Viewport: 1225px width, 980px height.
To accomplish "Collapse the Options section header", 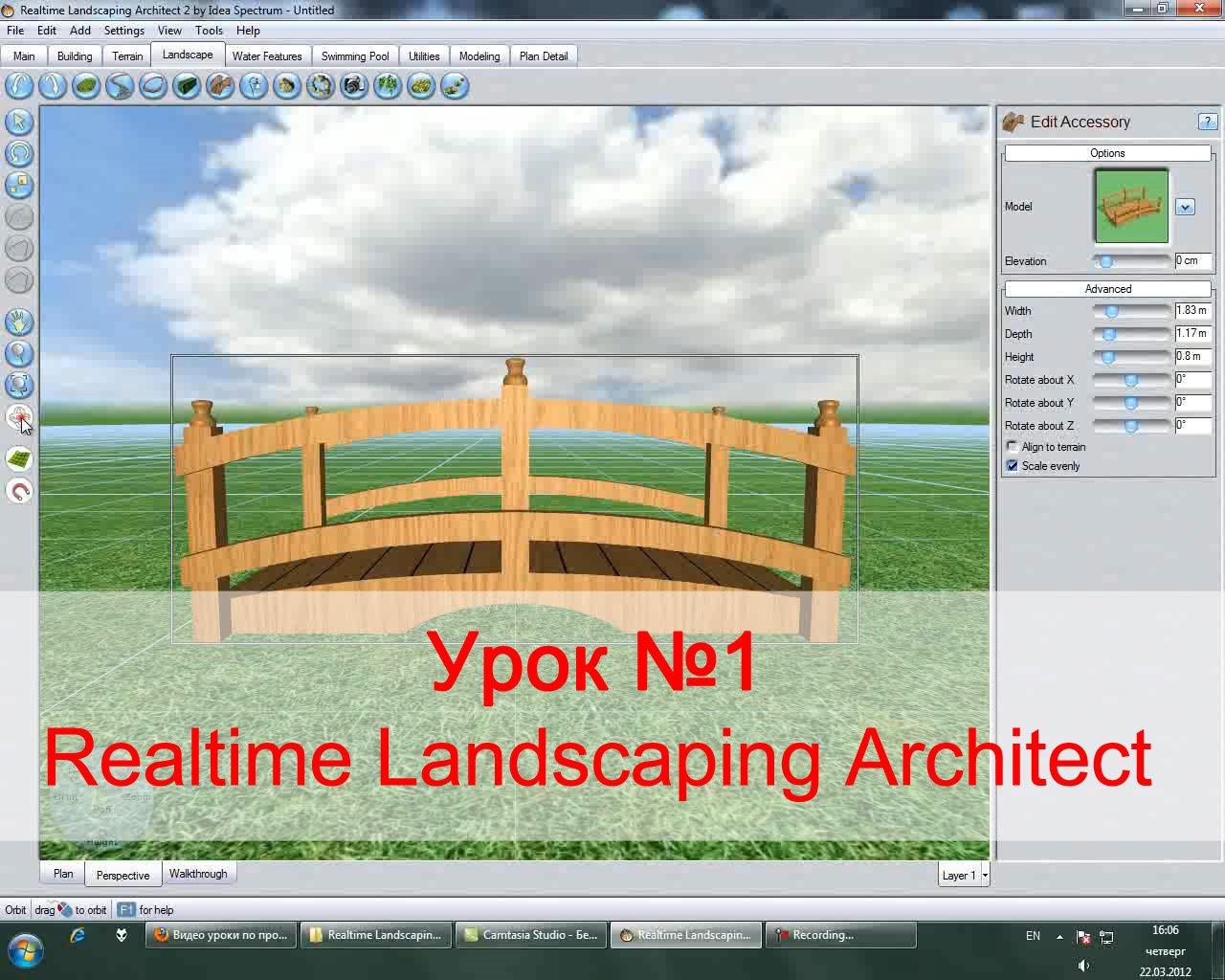I will 1107,153.
